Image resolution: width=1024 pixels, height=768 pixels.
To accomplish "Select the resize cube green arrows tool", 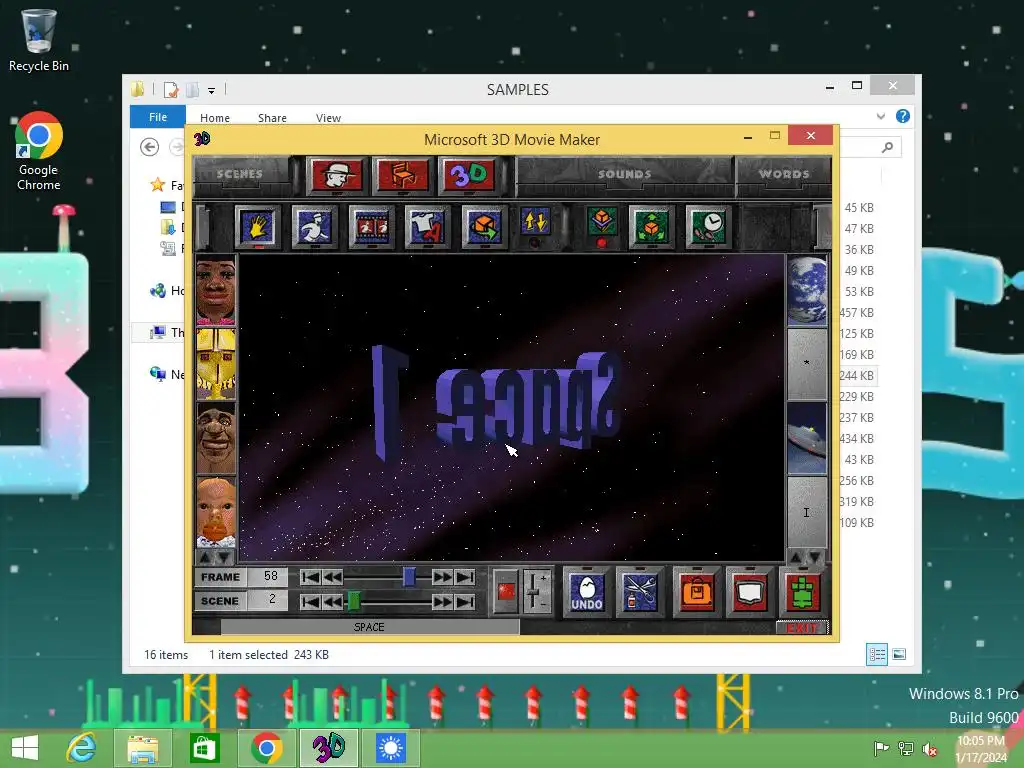I will [651, 227].
